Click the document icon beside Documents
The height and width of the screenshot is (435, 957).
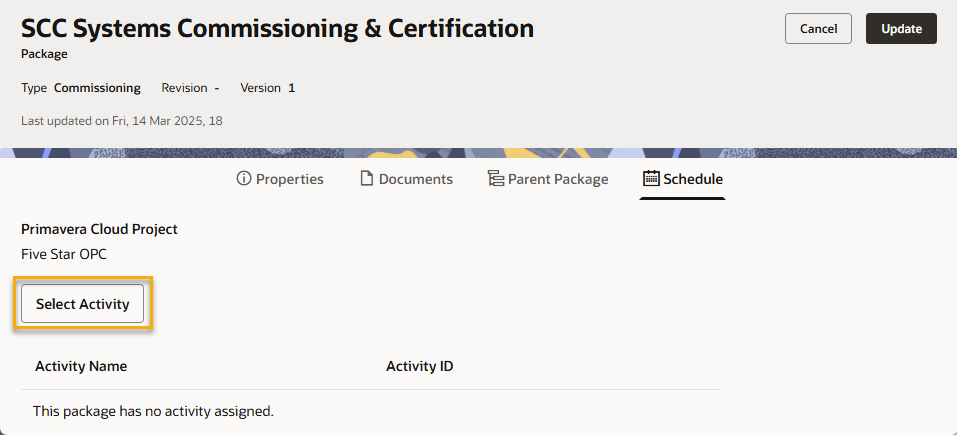pos(367,179)
